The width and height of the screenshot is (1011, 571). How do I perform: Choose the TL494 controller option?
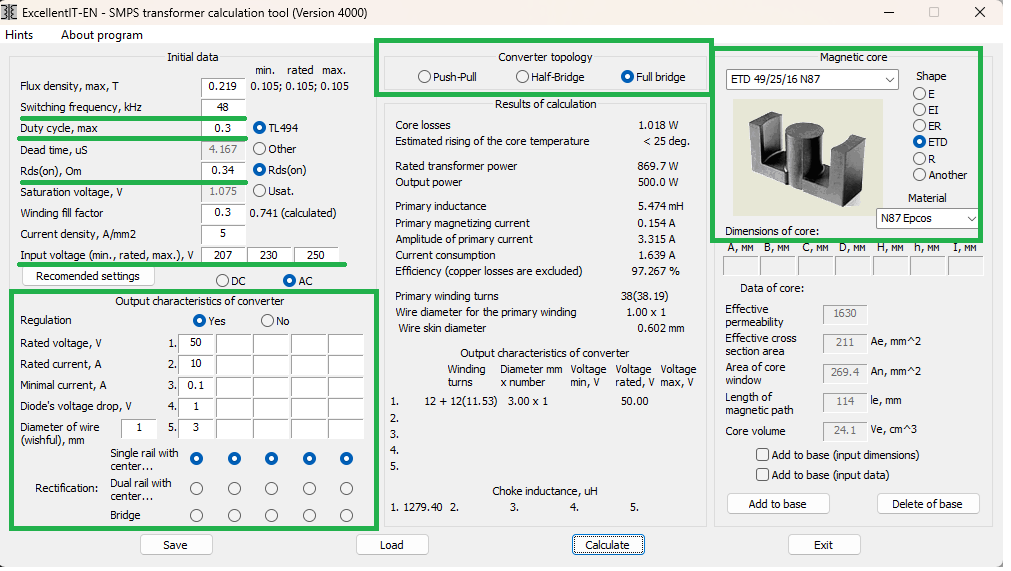pos(275,128)
